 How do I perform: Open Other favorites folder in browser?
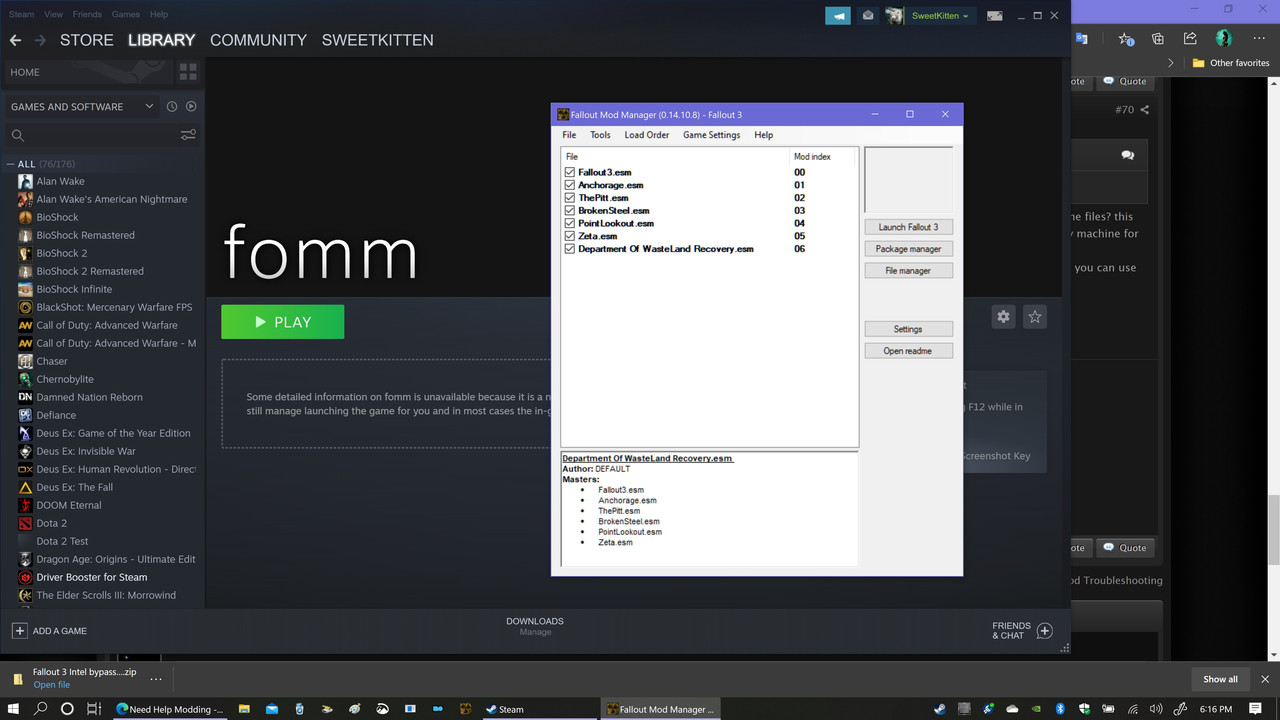(1231, 63)
